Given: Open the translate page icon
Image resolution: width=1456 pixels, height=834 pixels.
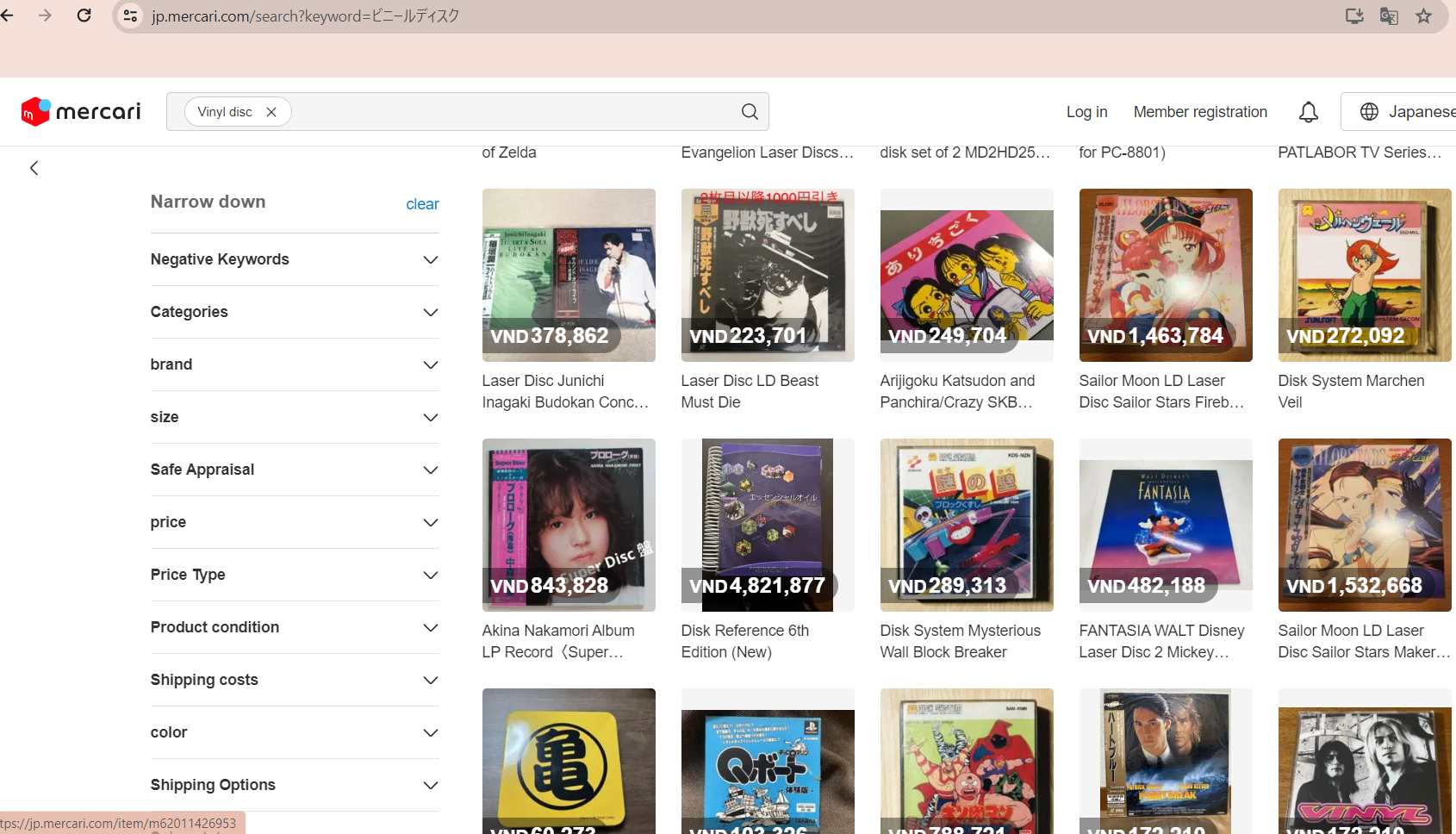Looking at the screenshot, I should 1389,16.
